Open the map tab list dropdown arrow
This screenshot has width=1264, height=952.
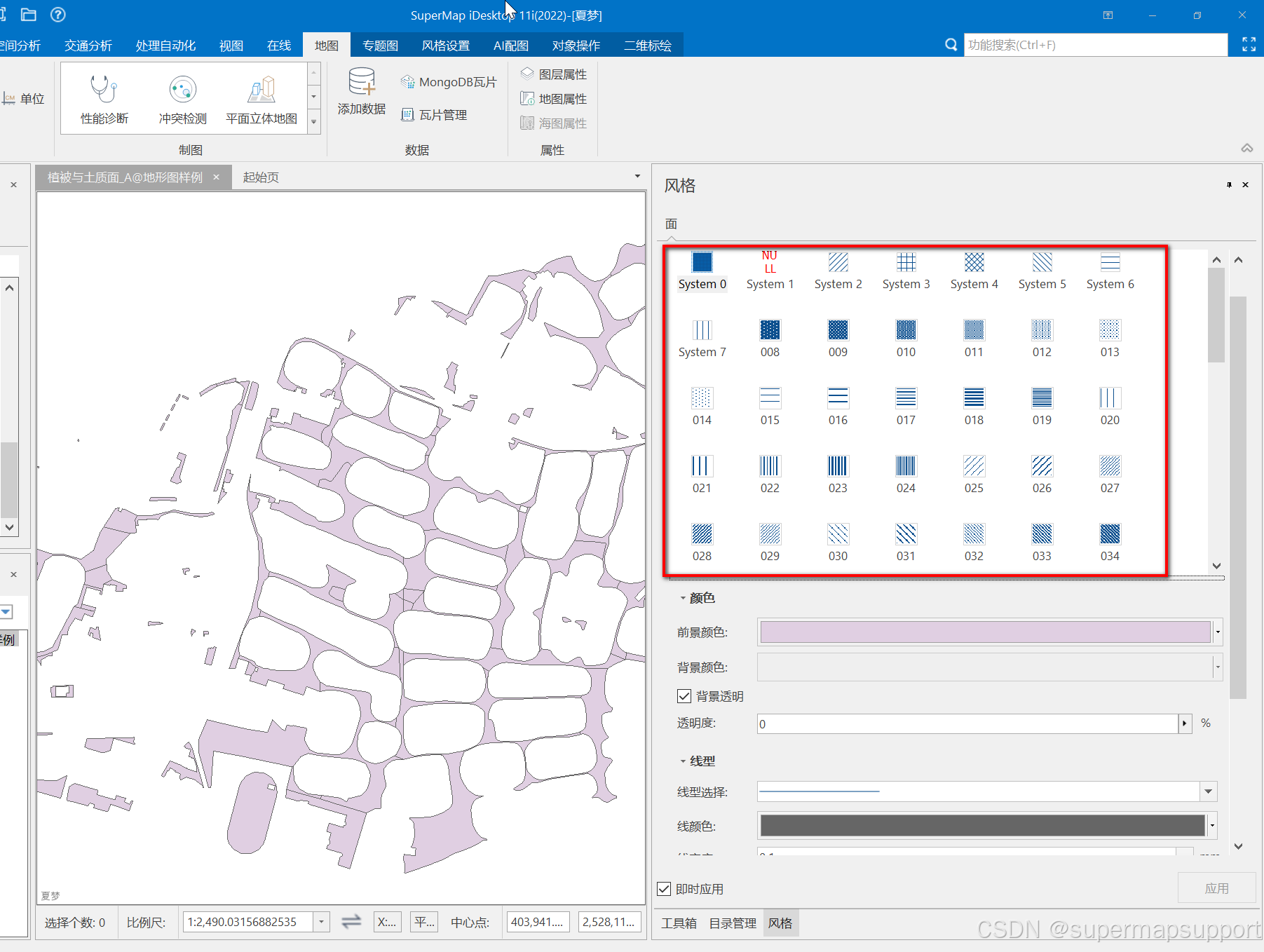(x=637, y=176)
